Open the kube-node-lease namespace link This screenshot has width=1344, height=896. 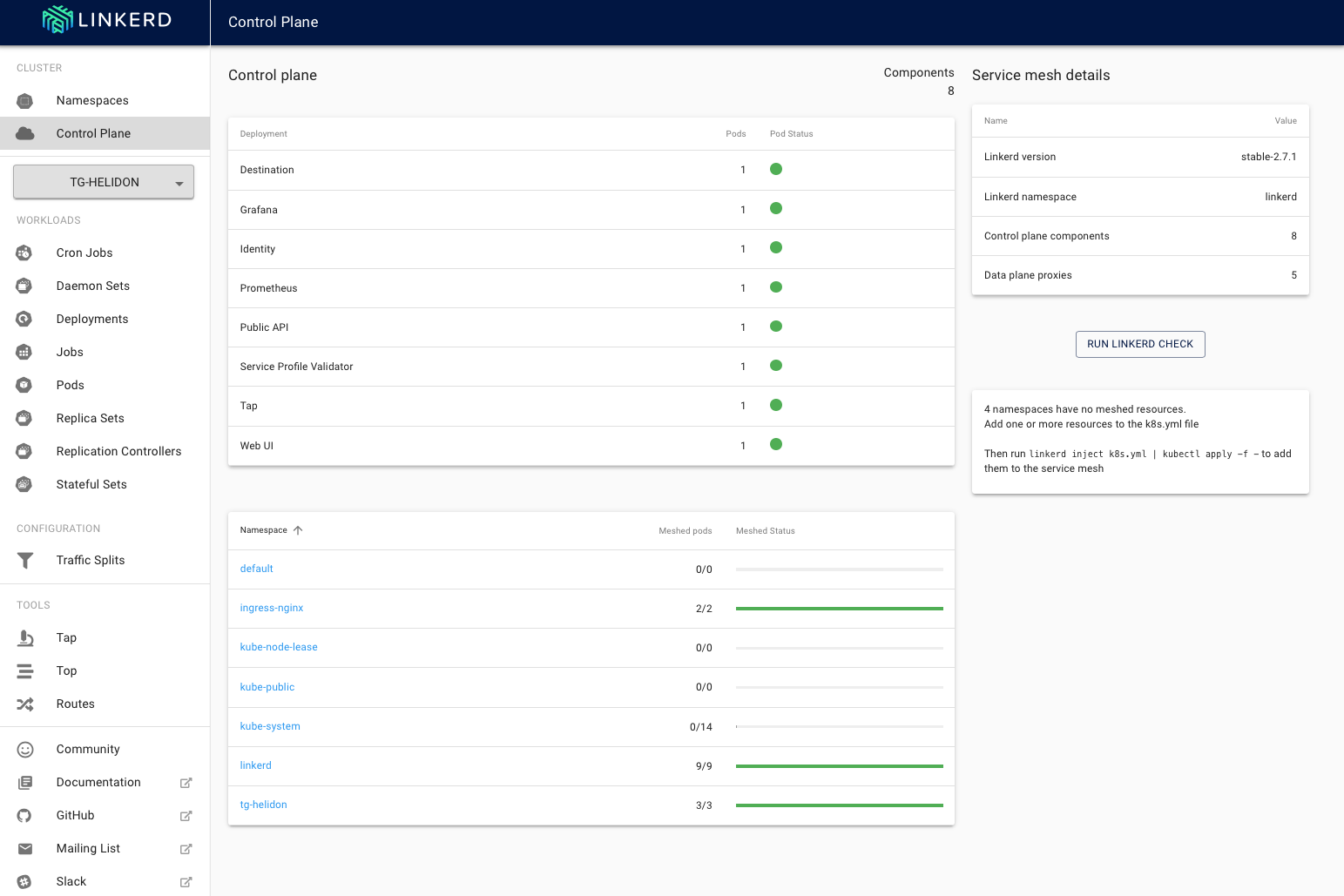(x=279, y=647)
